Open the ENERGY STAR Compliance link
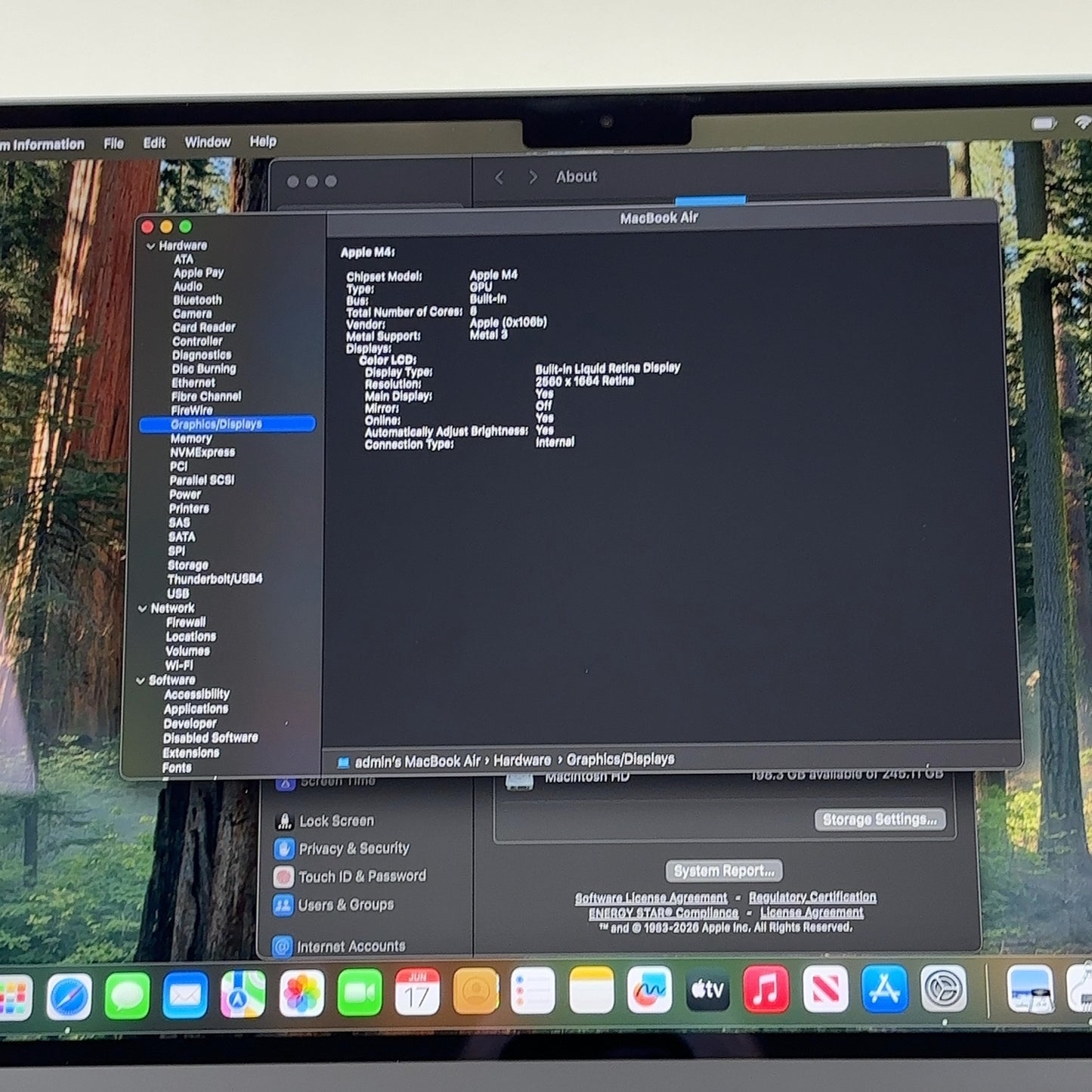 pos(664,914)
